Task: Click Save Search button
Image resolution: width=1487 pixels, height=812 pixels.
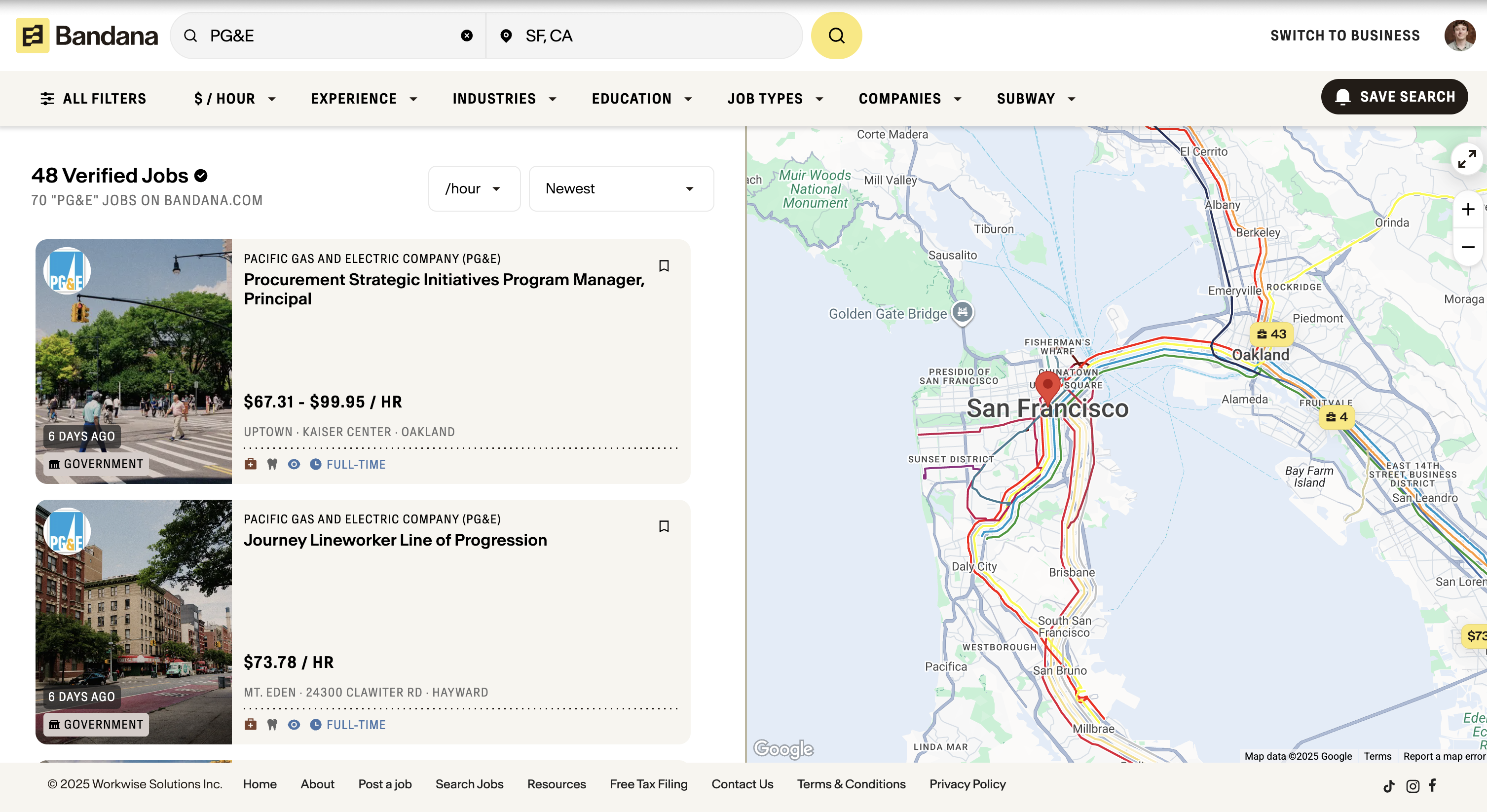Action: tap(1394, 97)
